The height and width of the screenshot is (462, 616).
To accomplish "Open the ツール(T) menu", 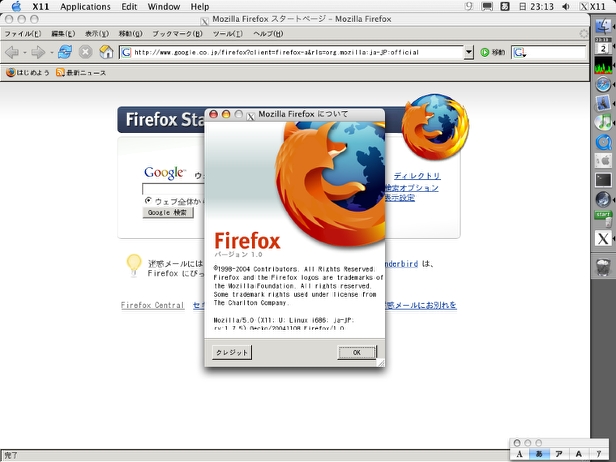I will (x=227, y=34).
